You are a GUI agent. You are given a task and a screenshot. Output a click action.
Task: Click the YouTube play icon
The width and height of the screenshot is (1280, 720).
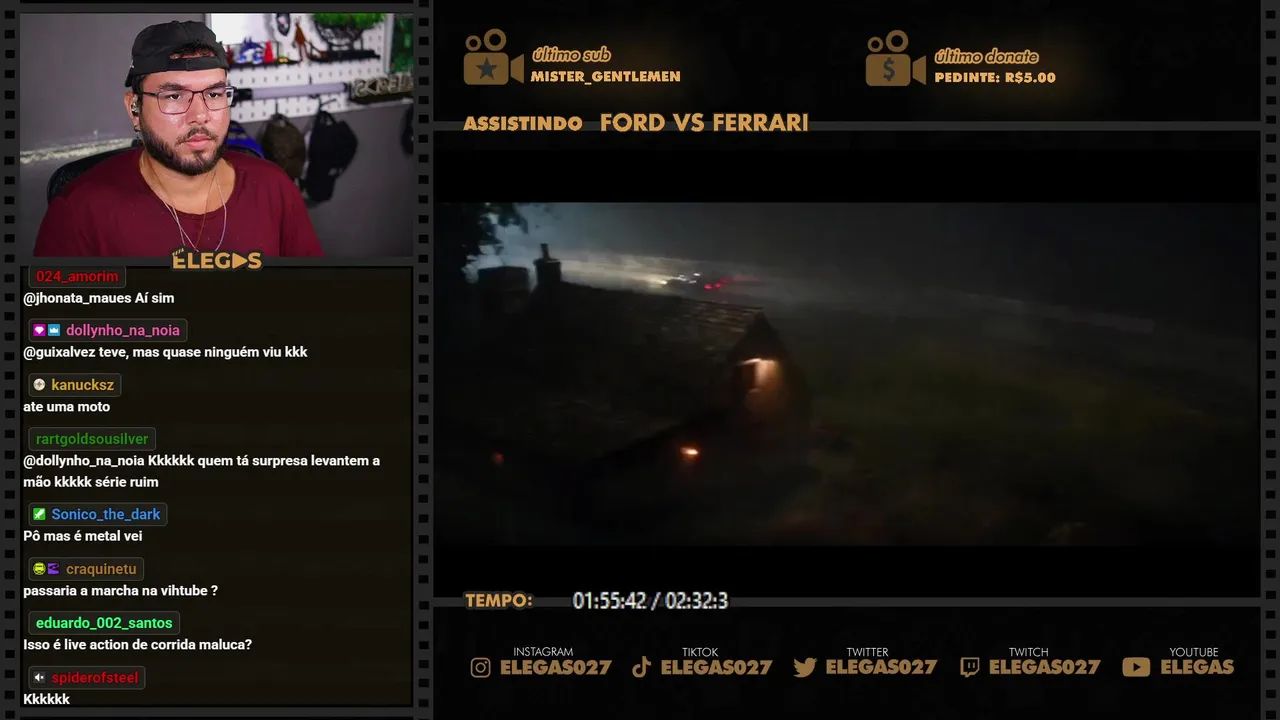[1136, 668]
